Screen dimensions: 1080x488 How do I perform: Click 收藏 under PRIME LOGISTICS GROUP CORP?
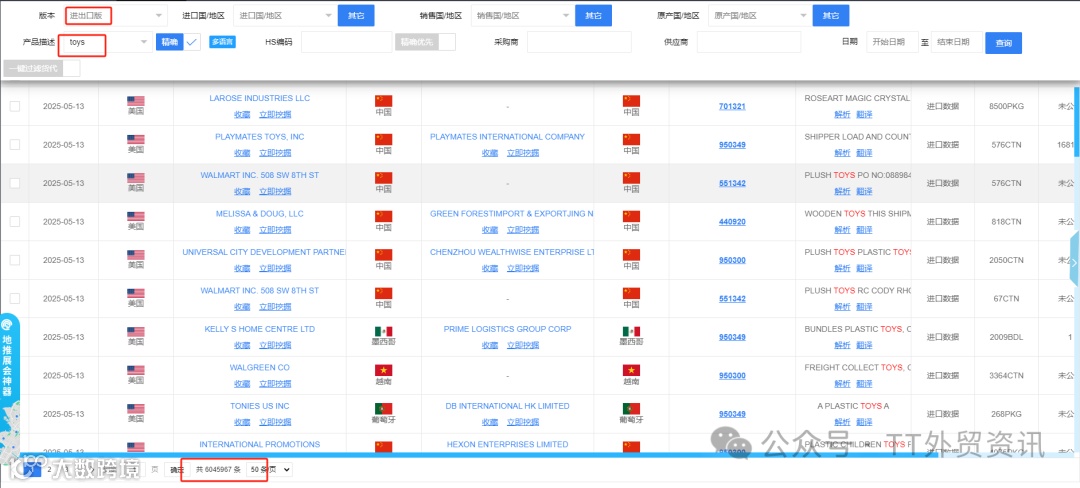(490, 346)
